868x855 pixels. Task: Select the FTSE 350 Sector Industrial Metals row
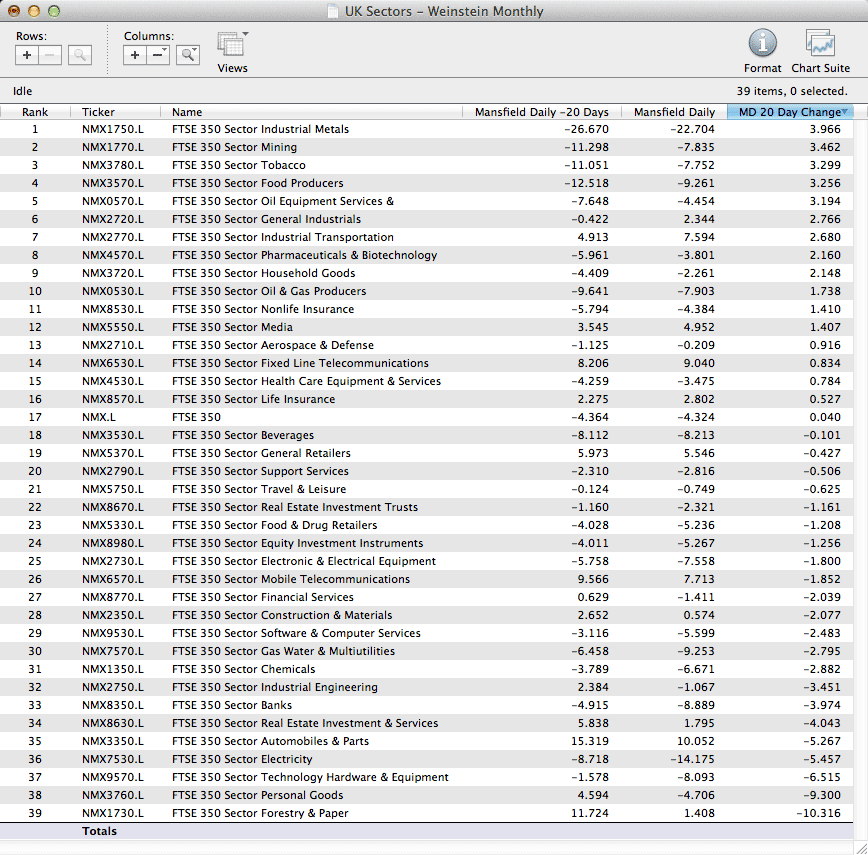260,129
